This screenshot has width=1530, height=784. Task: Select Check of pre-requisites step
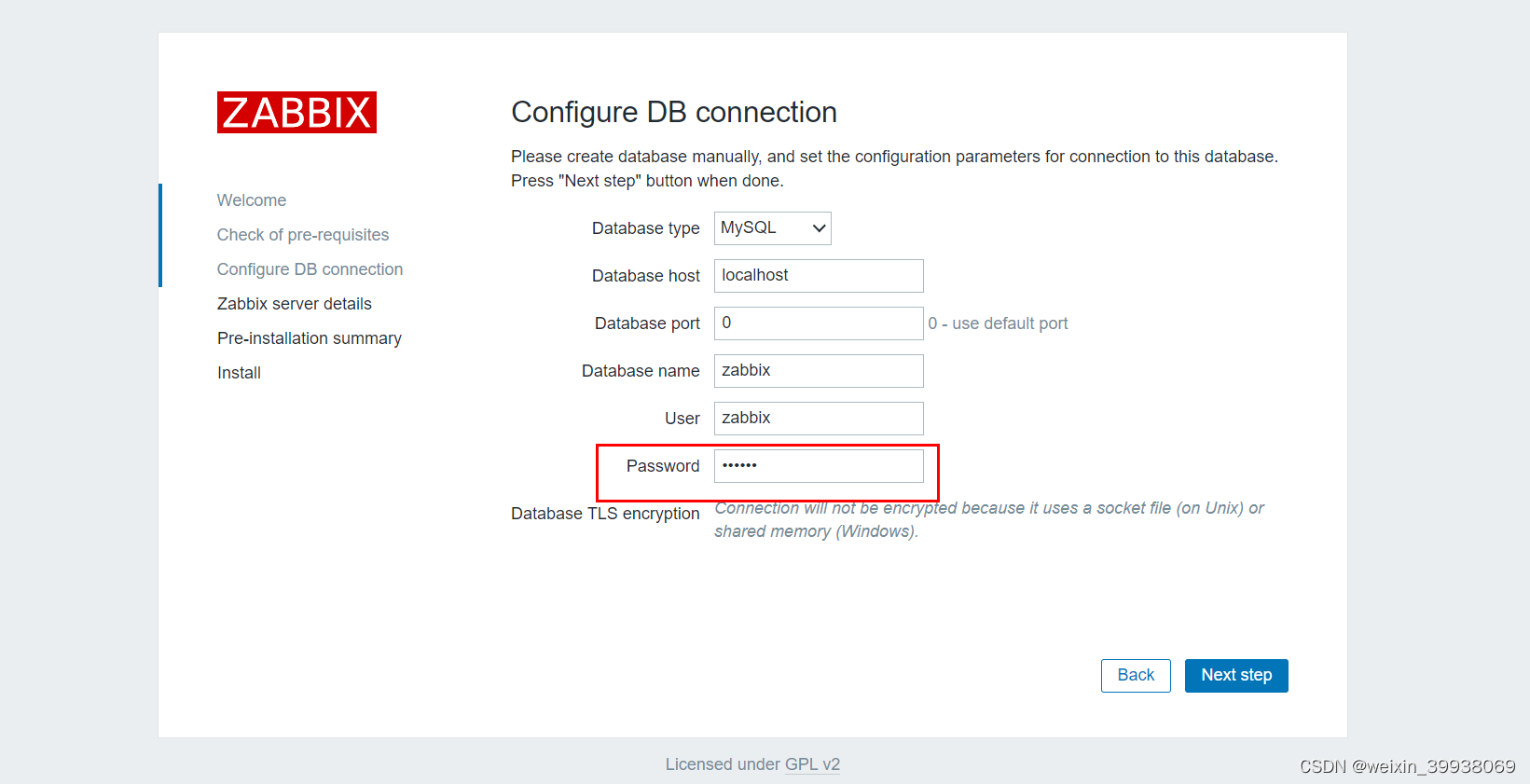point(303,235)
